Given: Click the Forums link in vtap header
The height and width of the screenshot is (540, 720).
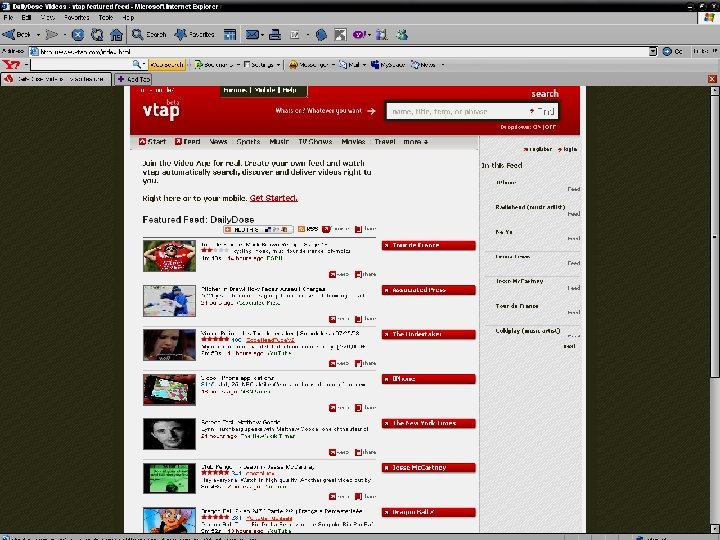Looking at the screenshot, I should point(235,90).
